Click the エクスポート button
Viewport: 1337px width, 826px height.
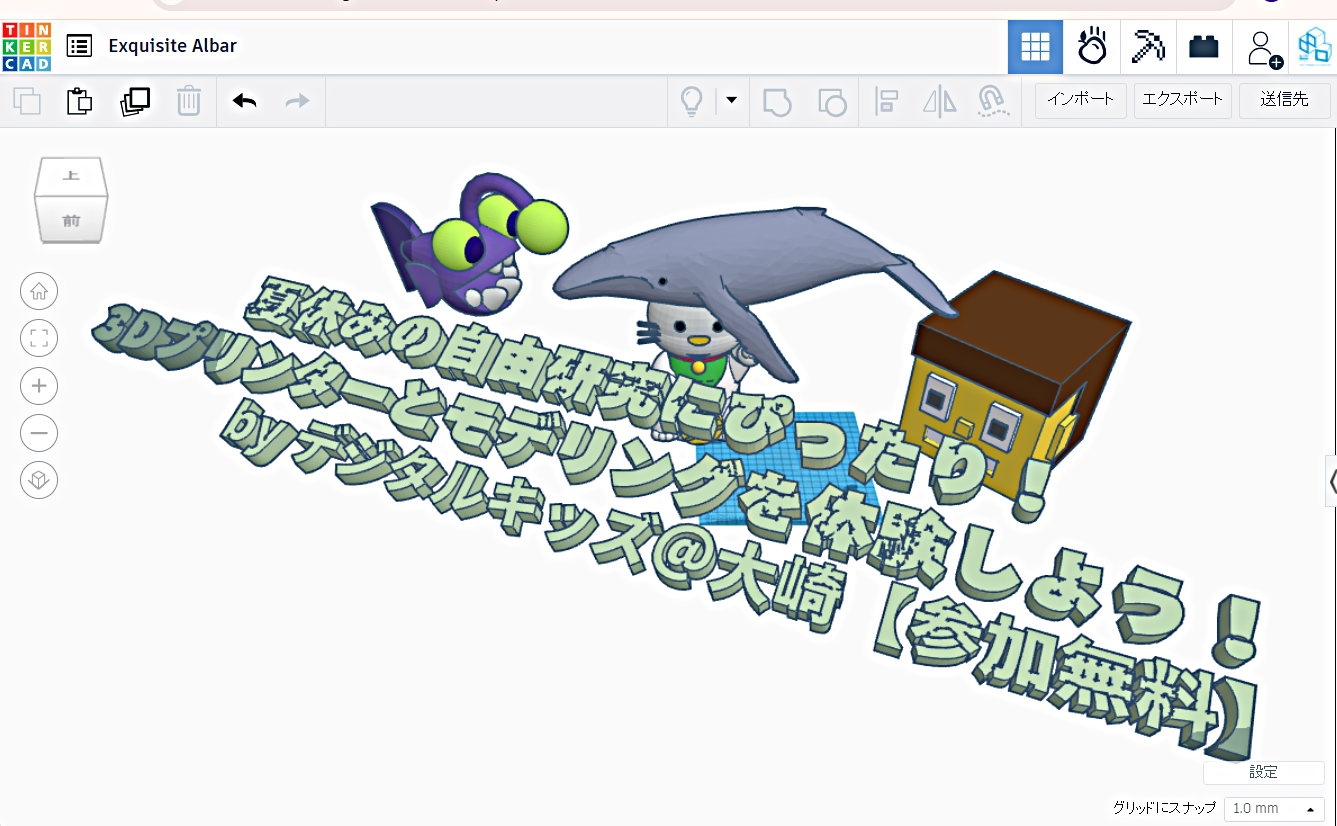(x=1182, y=100)
